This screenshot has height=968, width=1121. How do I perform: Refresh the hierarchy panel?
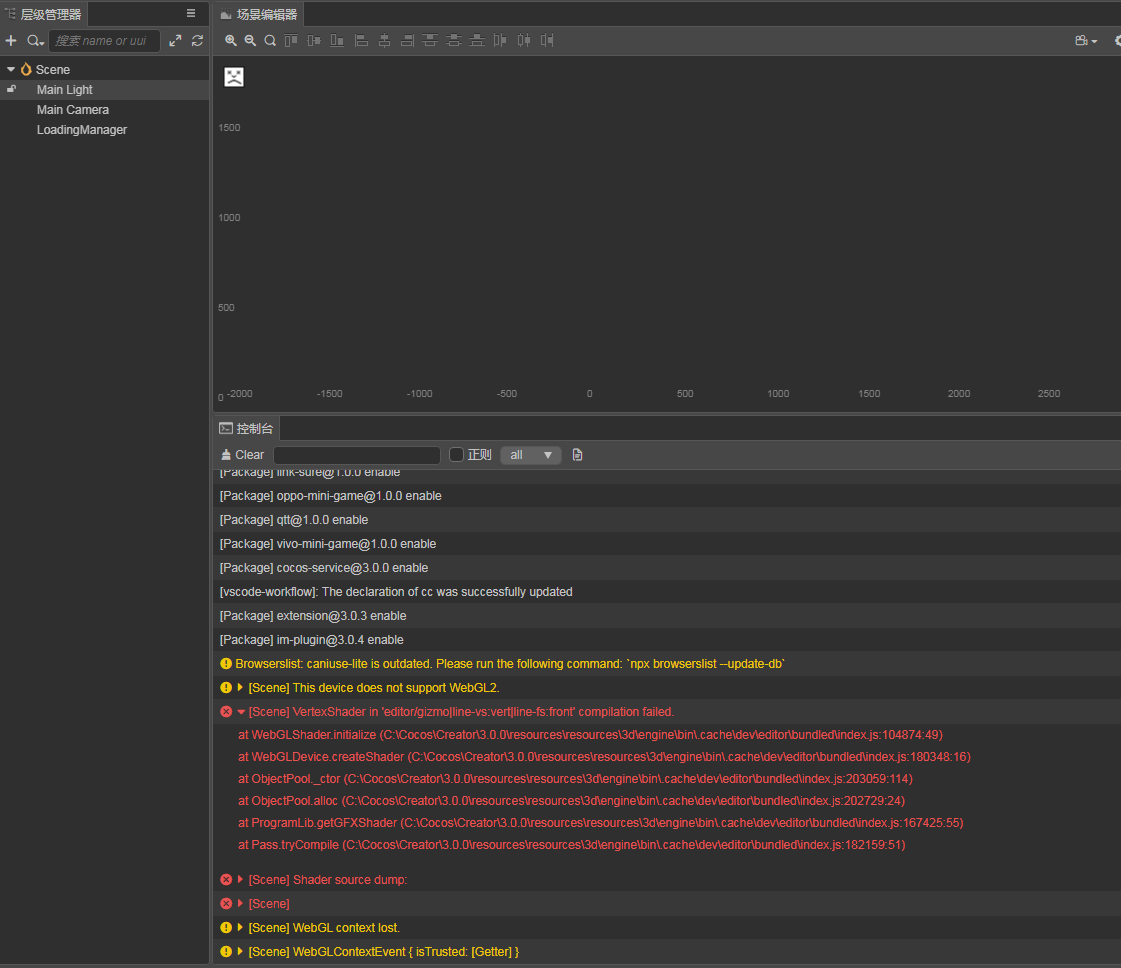coord(197,41)
